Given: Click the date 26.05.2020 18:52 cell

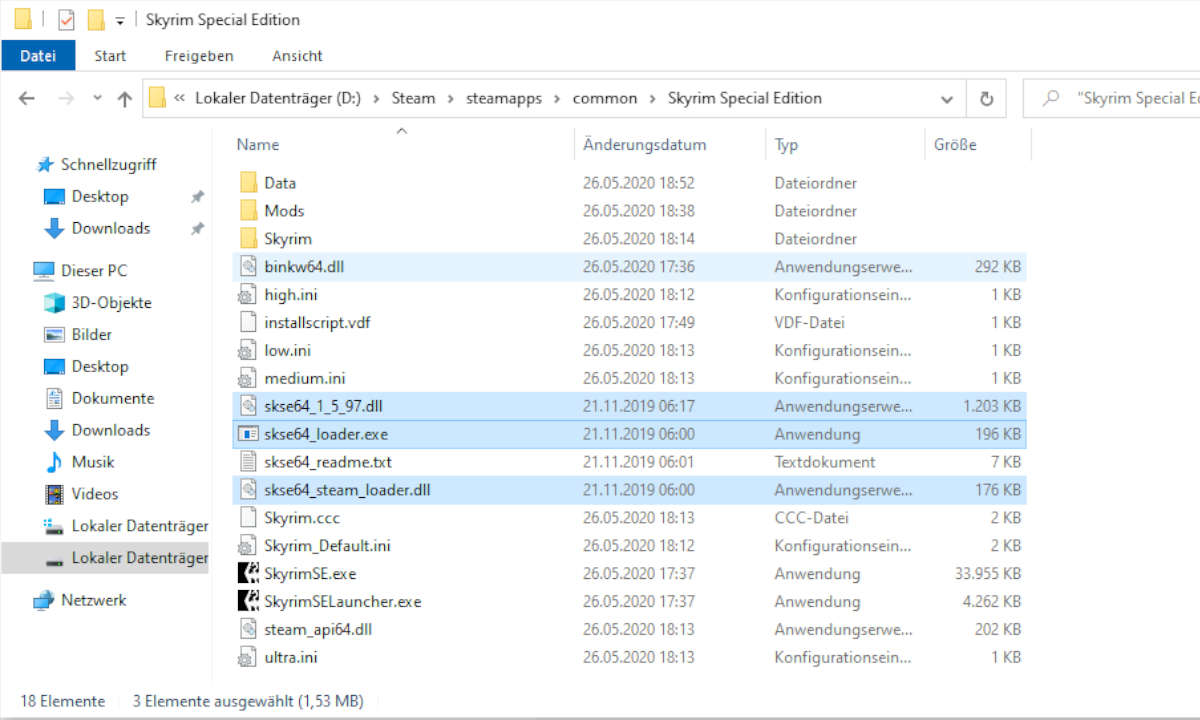Looking at the screenshot, I should point(638,183).
